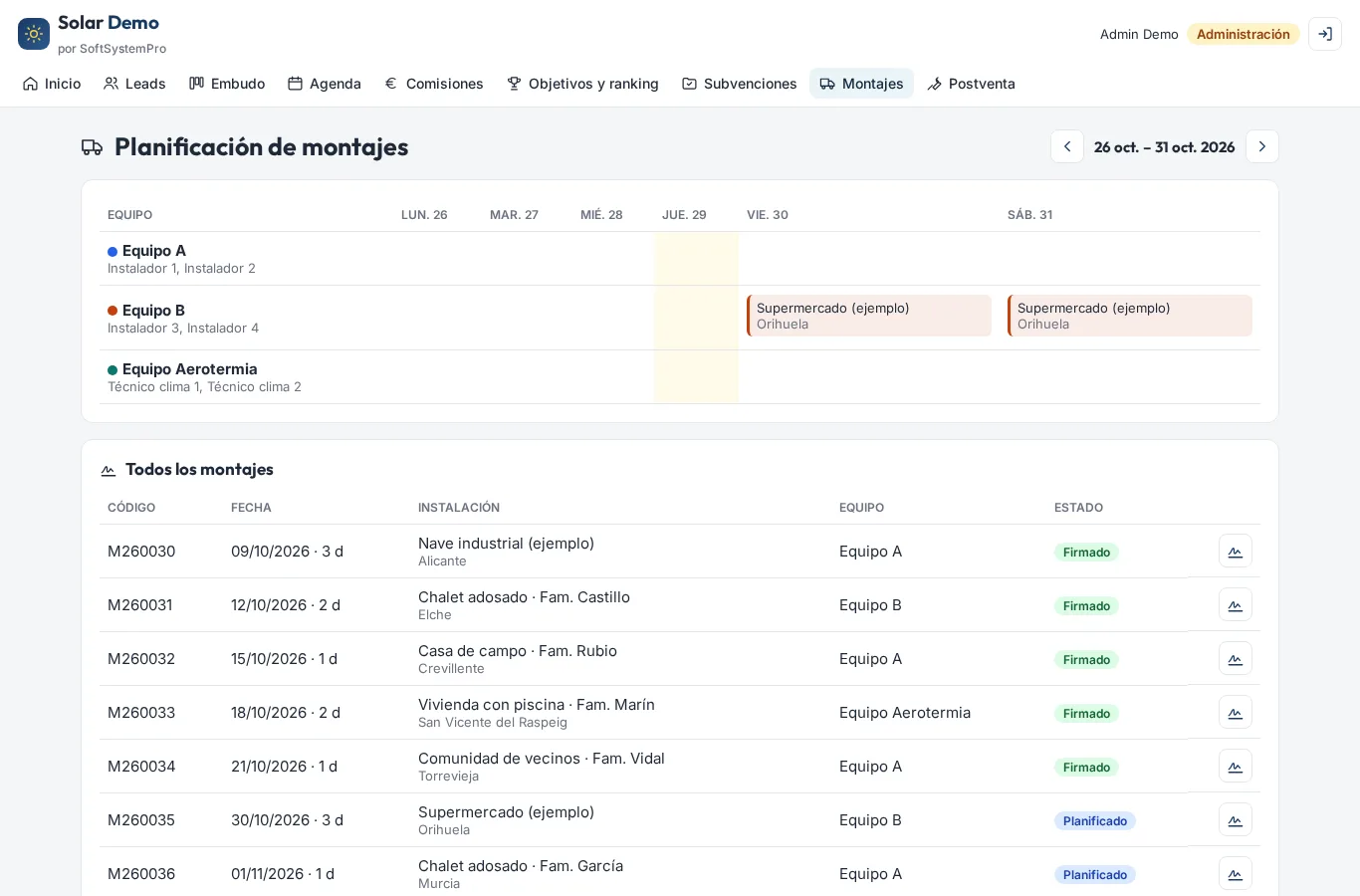Open chart icon for M260032 row
This screenshot has height=896, width=1360.
pyautogui.click(x=1236, y=659)
